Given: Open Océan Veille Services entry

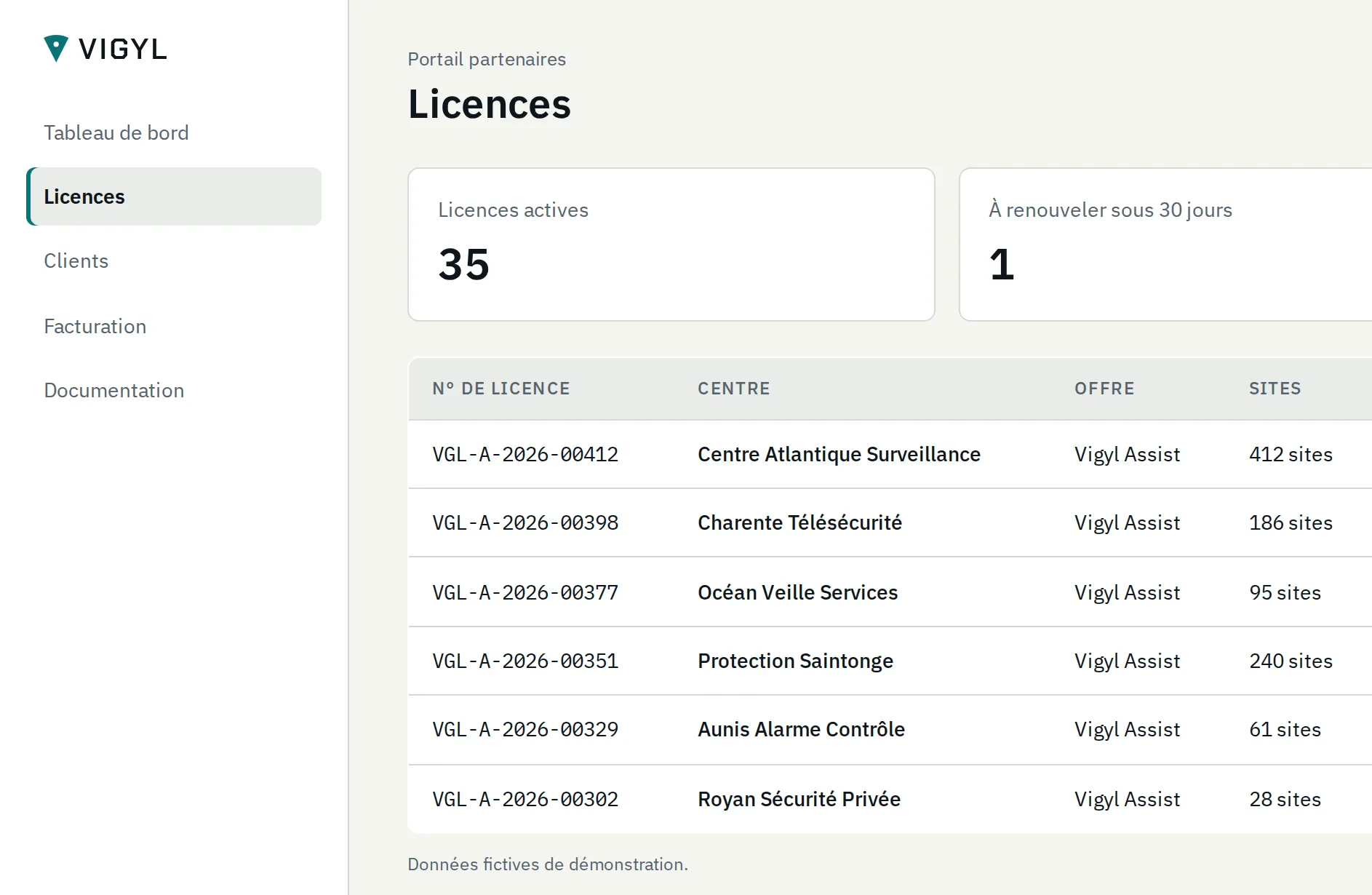Looking at the screenshot, I should (797, 592).
